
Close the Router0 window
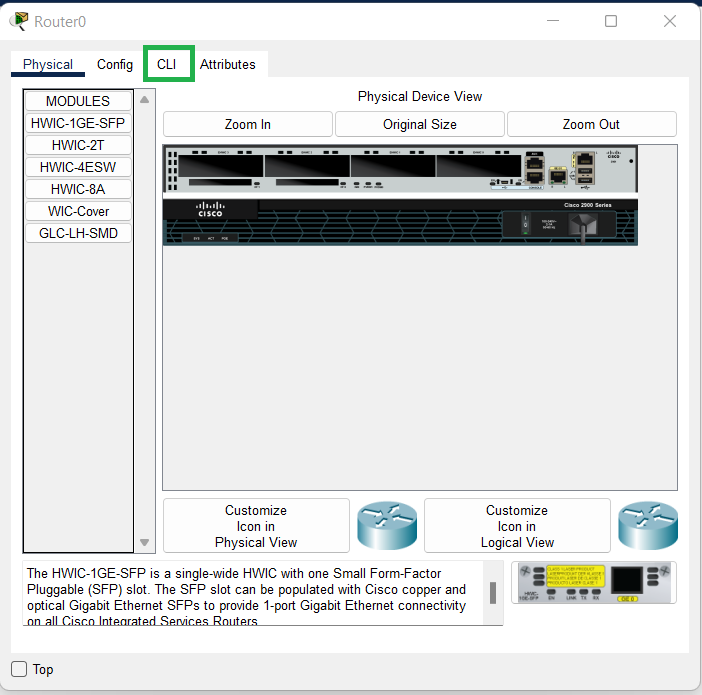point(670,21)
